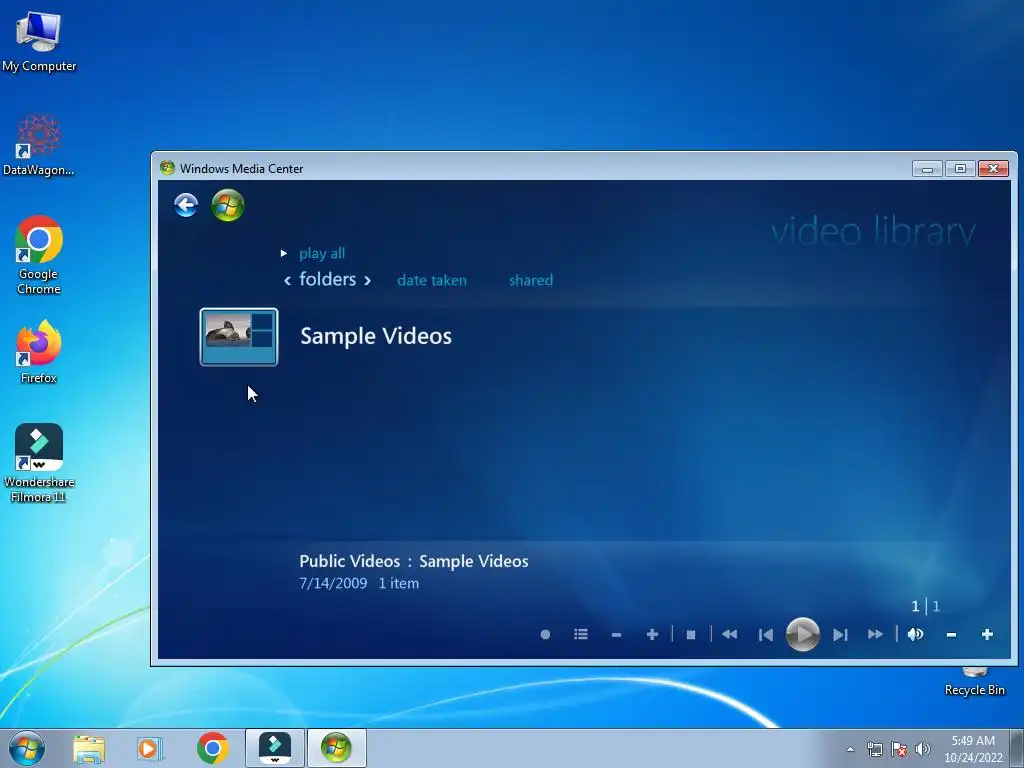Open the Recycle Bin on desktop
The width and height of the screenshot is (1024, 768).
click(974, 682)
